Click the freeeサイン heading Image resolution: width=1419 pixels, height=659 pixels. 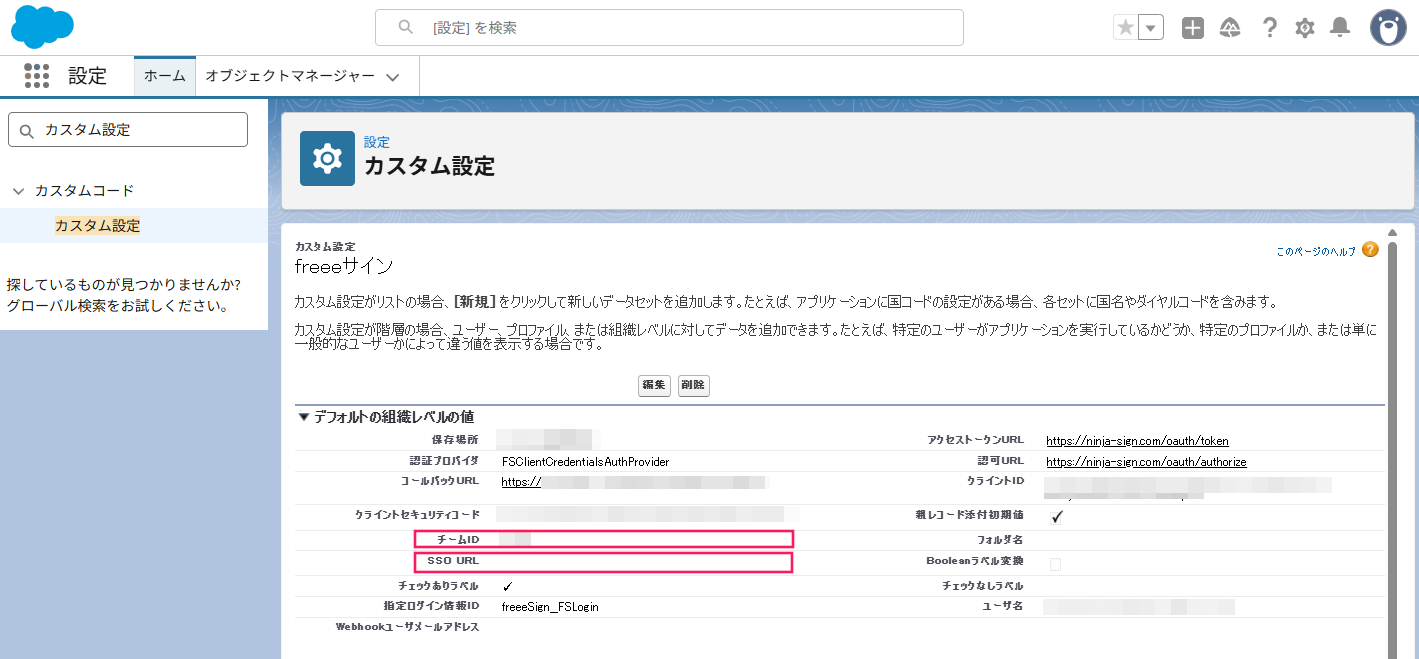[x=344, y=267]
